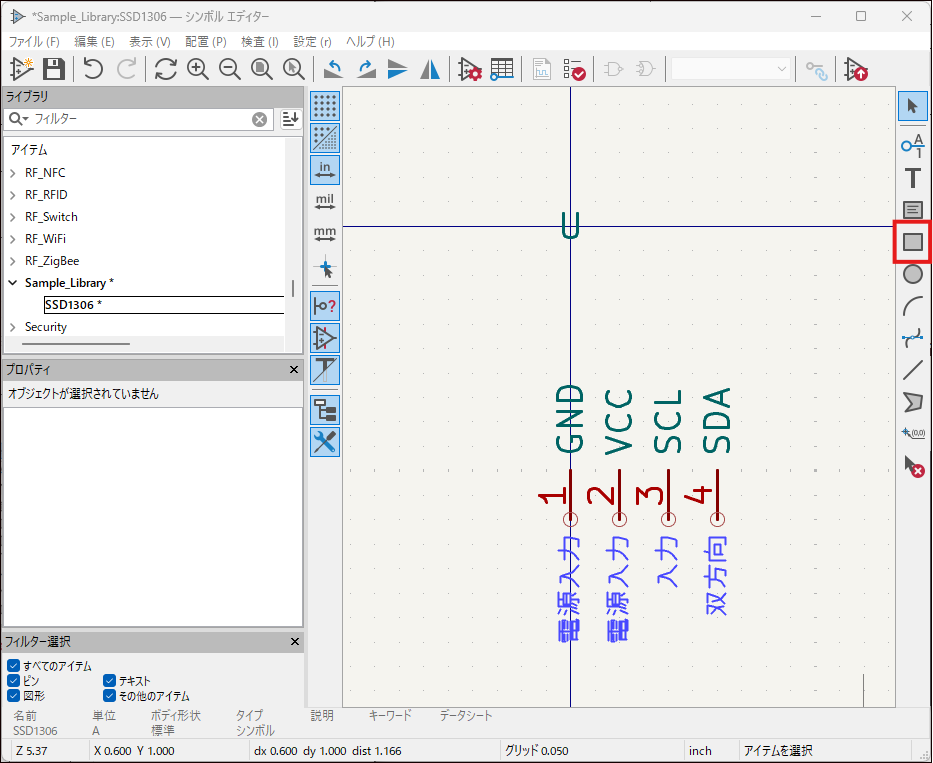Click the save icon in toolbar

pos(54,69)
